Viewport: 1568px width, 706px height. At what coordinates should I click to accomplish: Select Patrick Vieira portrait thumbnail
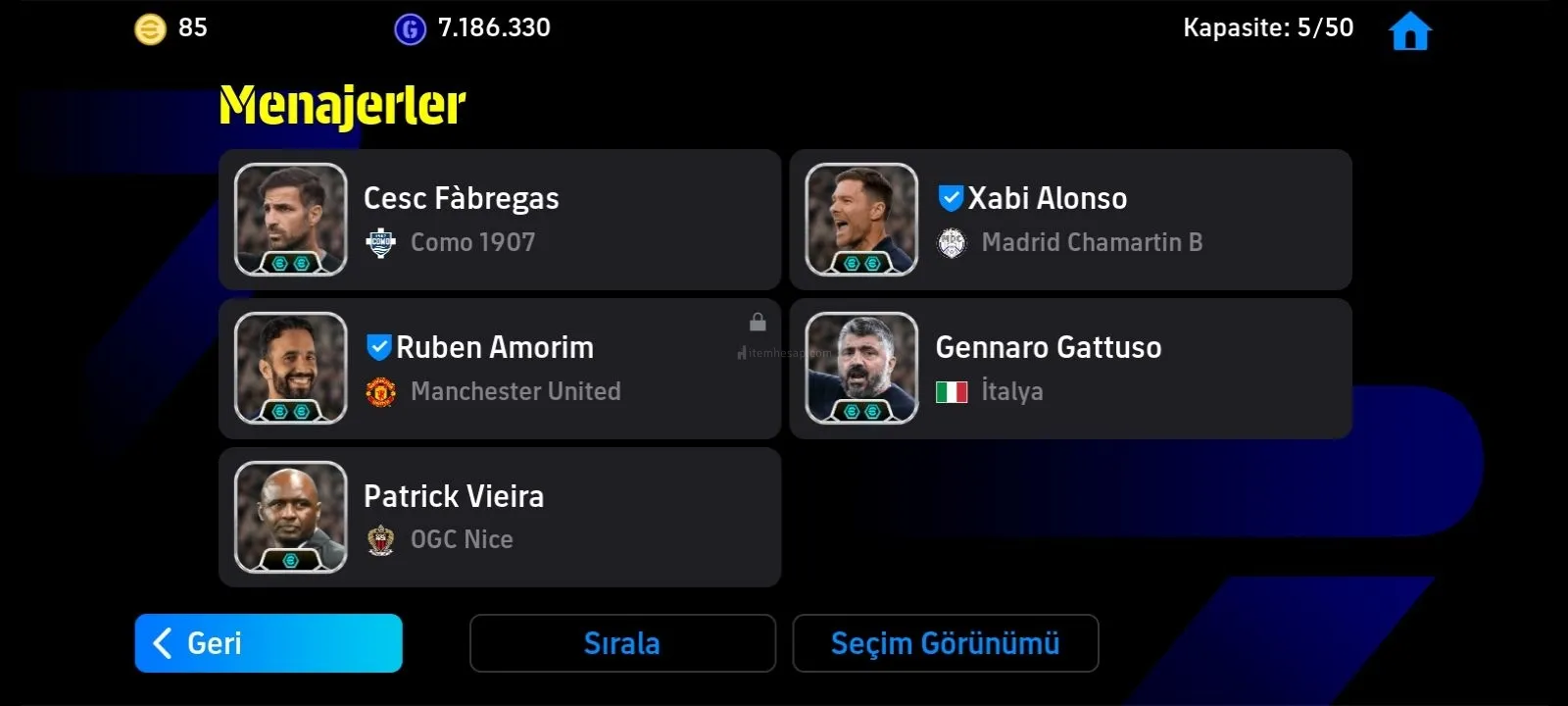(x=291, y=518)
